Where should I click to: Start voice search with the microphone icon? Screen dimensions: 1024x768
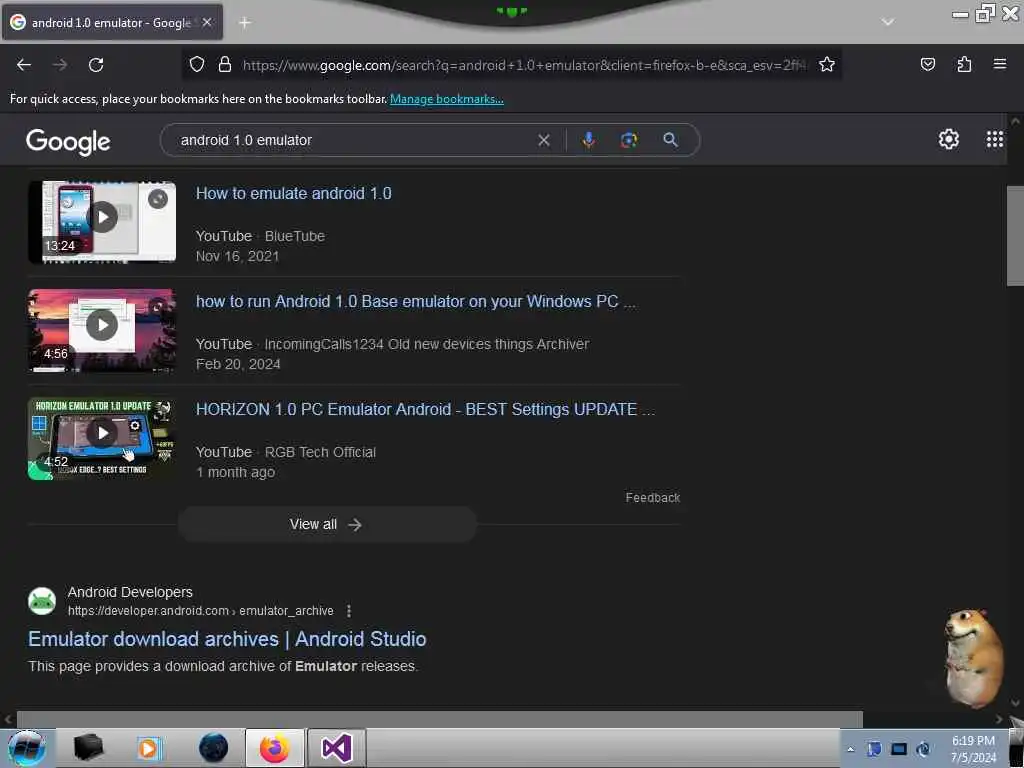point(588,140)
